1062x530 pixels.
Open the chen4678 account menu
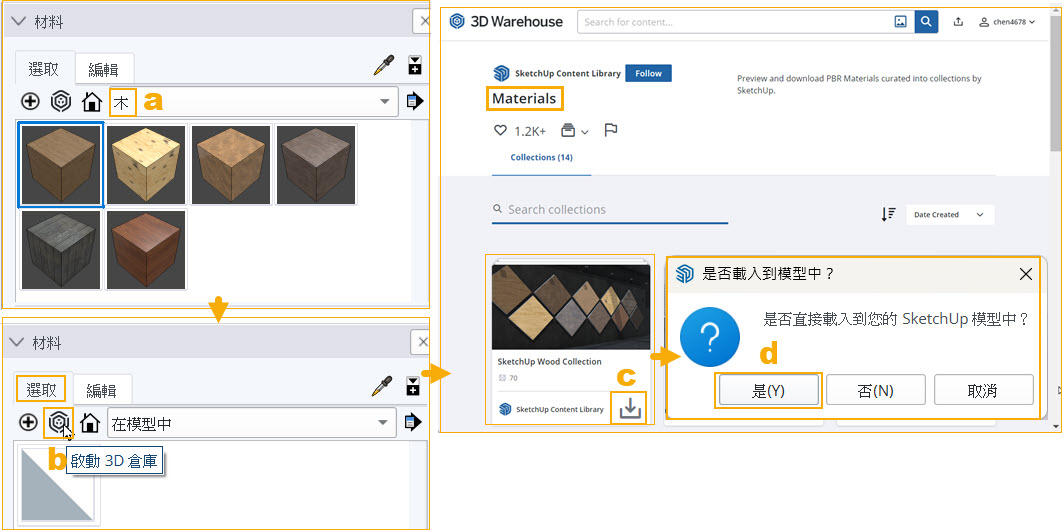pyautogui.click(x=1007, y=22)
